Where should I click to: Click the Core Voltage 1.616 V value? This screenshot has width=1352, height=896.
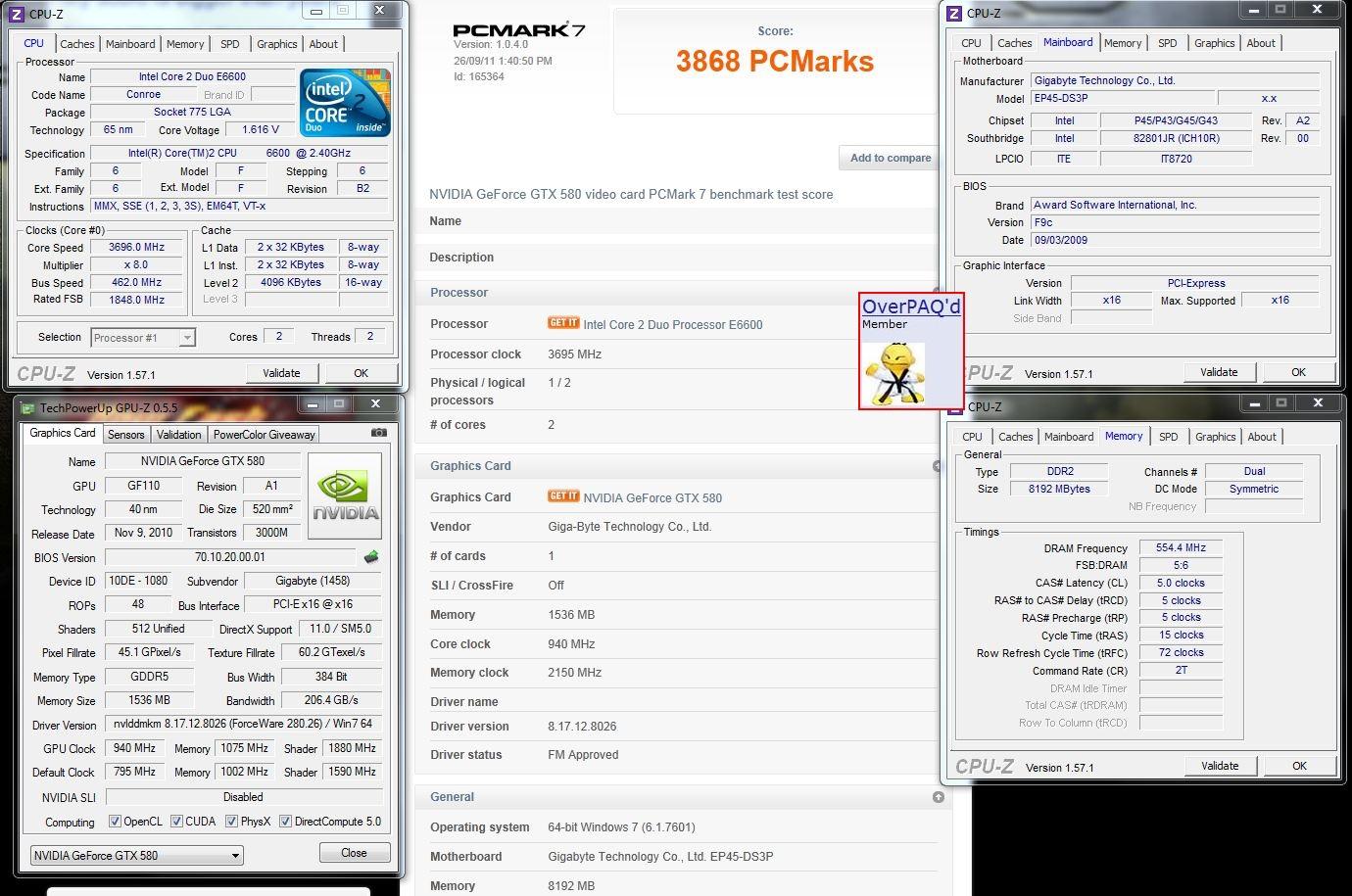260,129
